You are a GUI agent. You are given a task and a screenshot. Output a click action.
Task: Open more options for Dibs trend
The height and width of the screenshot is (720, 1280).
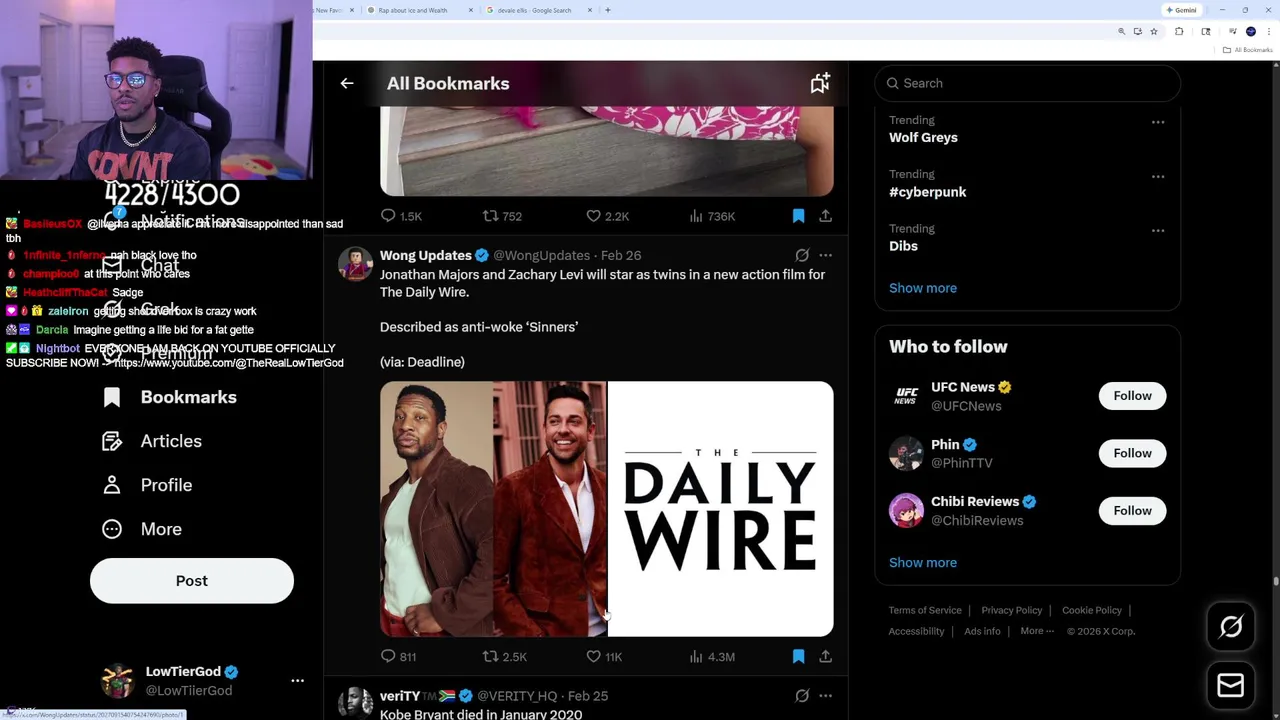point(1158,230)
